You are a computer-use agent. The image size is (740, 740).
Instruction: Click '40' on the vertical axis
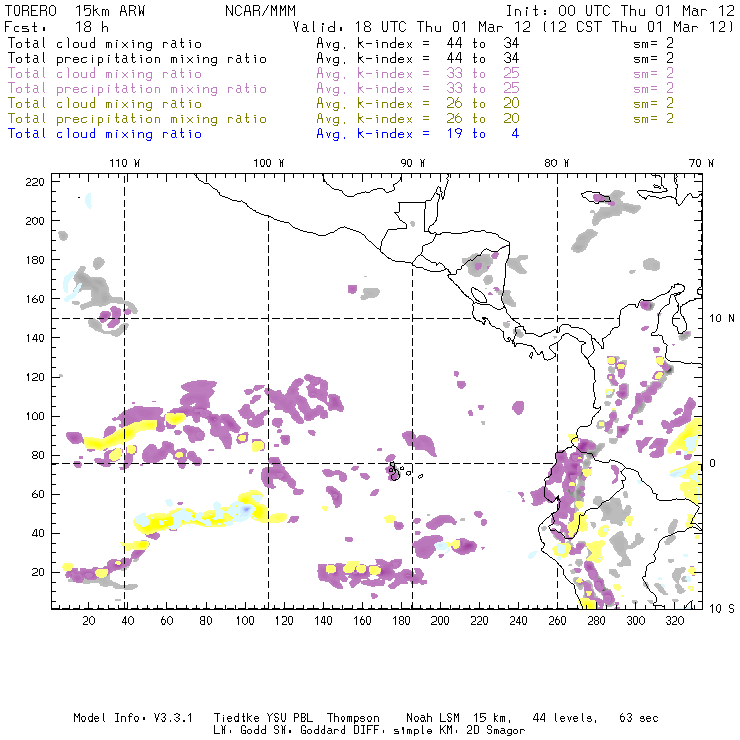38,533
